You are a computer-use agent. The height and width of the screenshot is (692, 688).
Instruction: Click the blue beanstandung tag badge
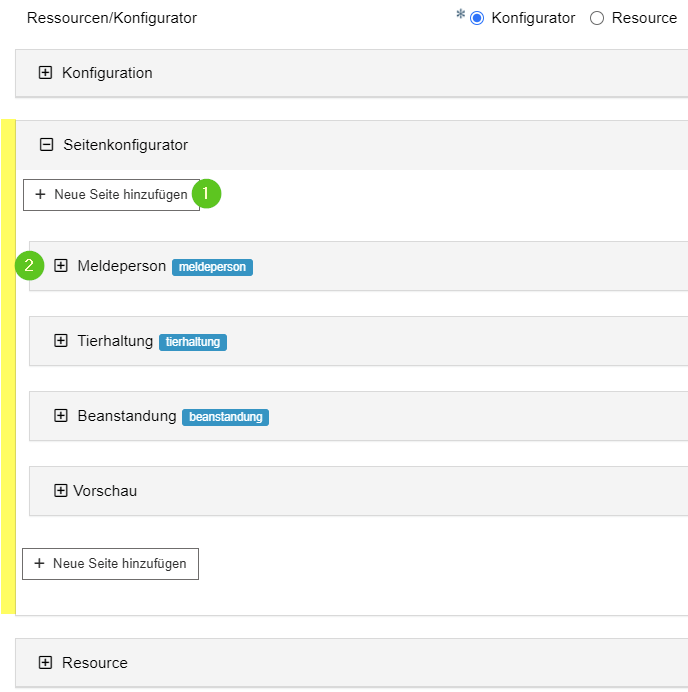click(226, 417)
